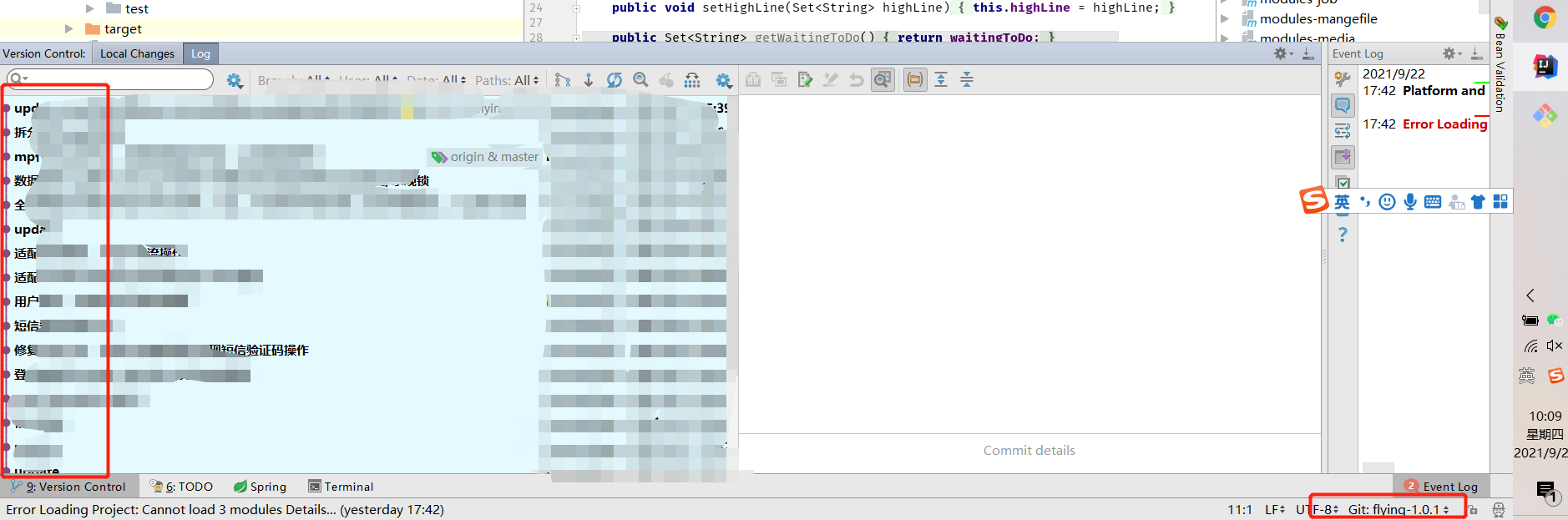Viewport: 1568px width, 520px height.
Task: Open the Git: flying-1.0.1 branch selector
Action: point(1398,509)
